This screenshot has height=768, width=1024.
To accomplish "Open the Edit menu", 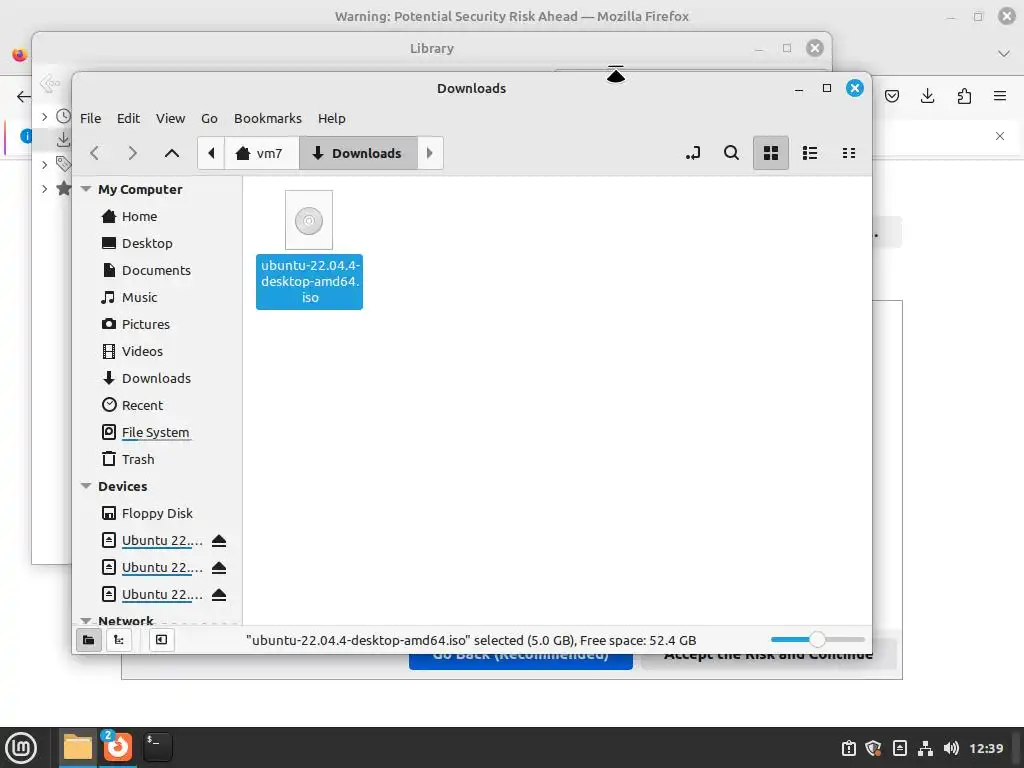I will pos(128,118).
